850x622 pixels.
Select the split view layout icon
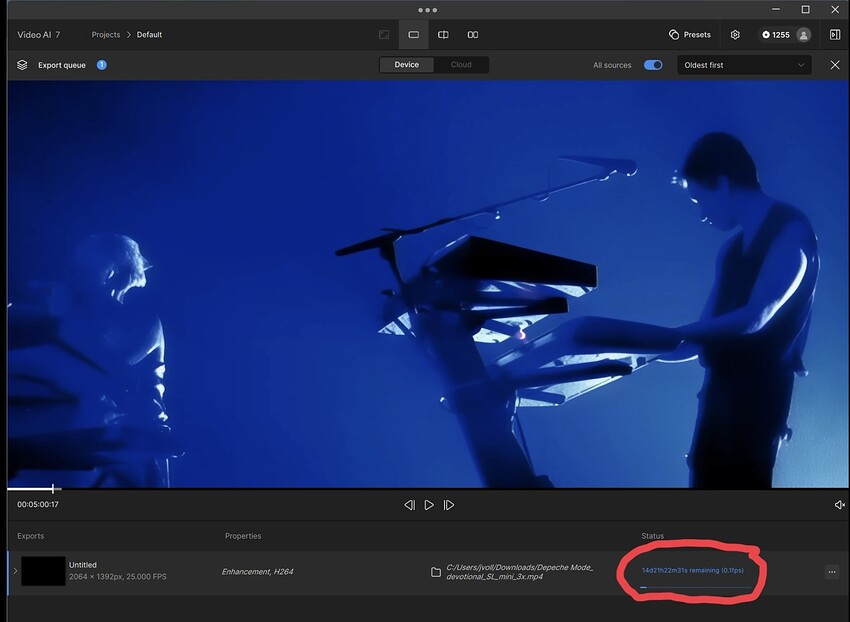[443, 35]
